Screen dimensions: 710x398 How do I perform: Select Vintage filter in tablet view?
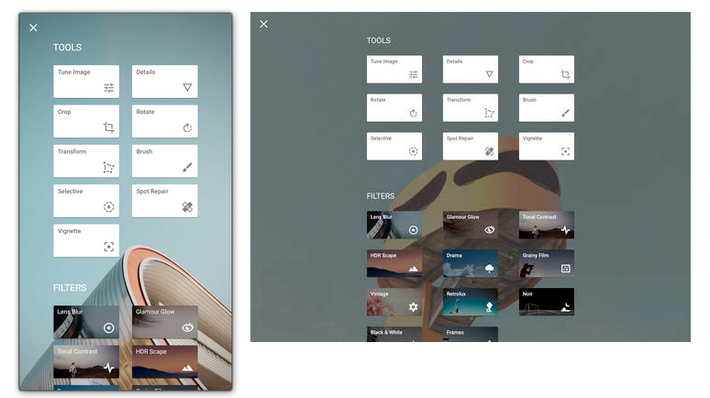(x=394, y=302)
